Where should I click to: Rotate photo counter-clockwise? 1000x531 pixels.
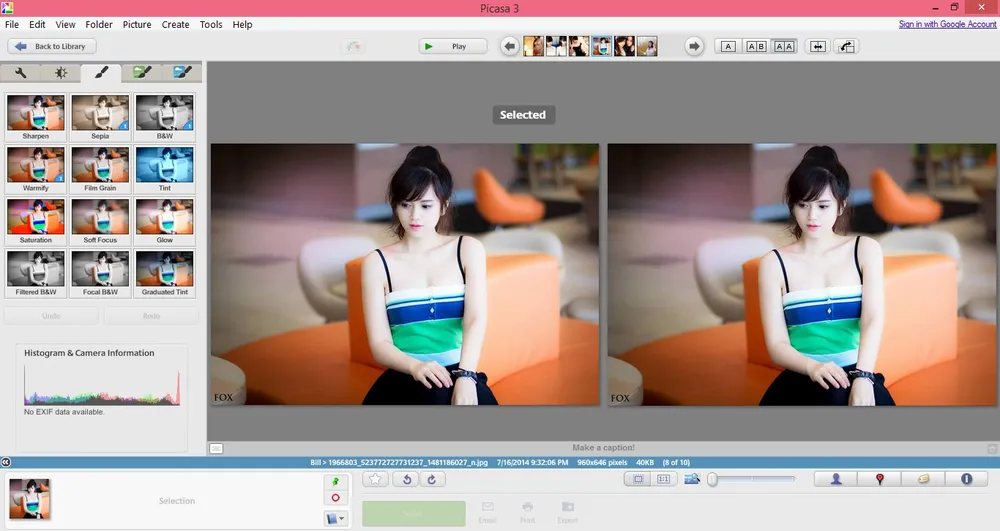coord(406,479)
